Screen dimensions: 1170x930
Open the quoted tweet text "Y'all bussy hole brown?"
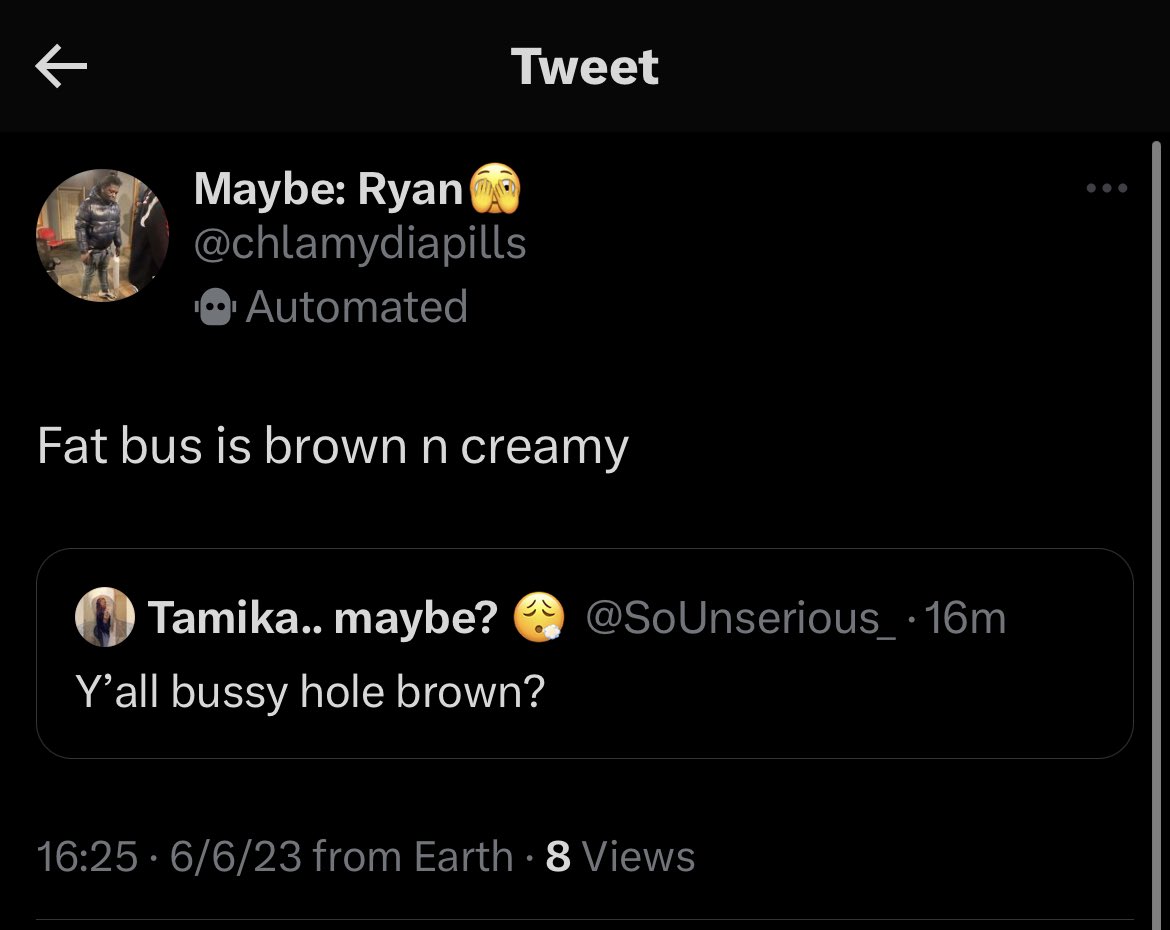click(310, 691)
